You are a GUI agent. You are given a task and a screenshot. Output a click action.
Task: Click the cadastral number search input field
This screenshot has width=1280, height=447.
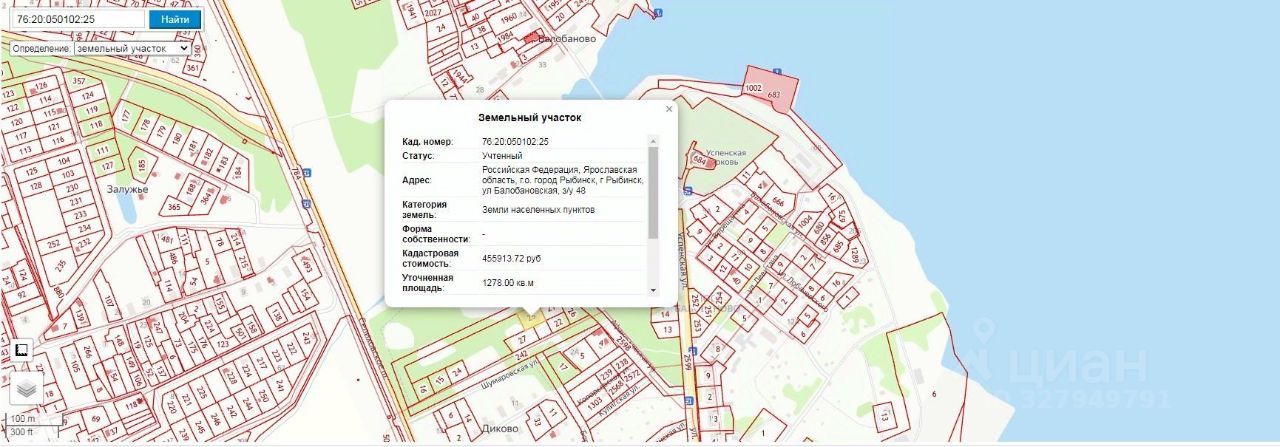(77, 20)
